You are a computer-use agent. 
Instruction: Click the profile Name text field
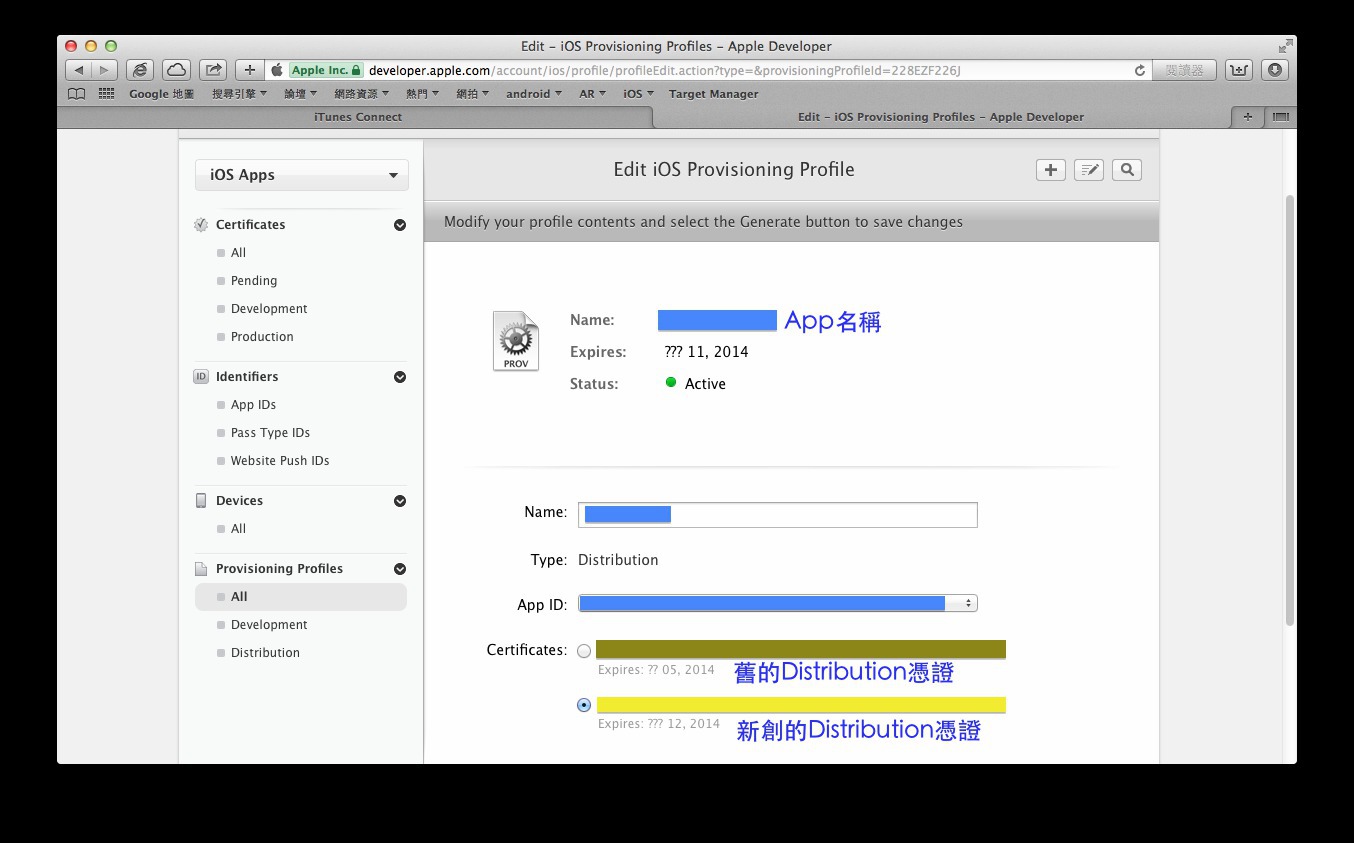pyautogui.click(x=778, y=515)
